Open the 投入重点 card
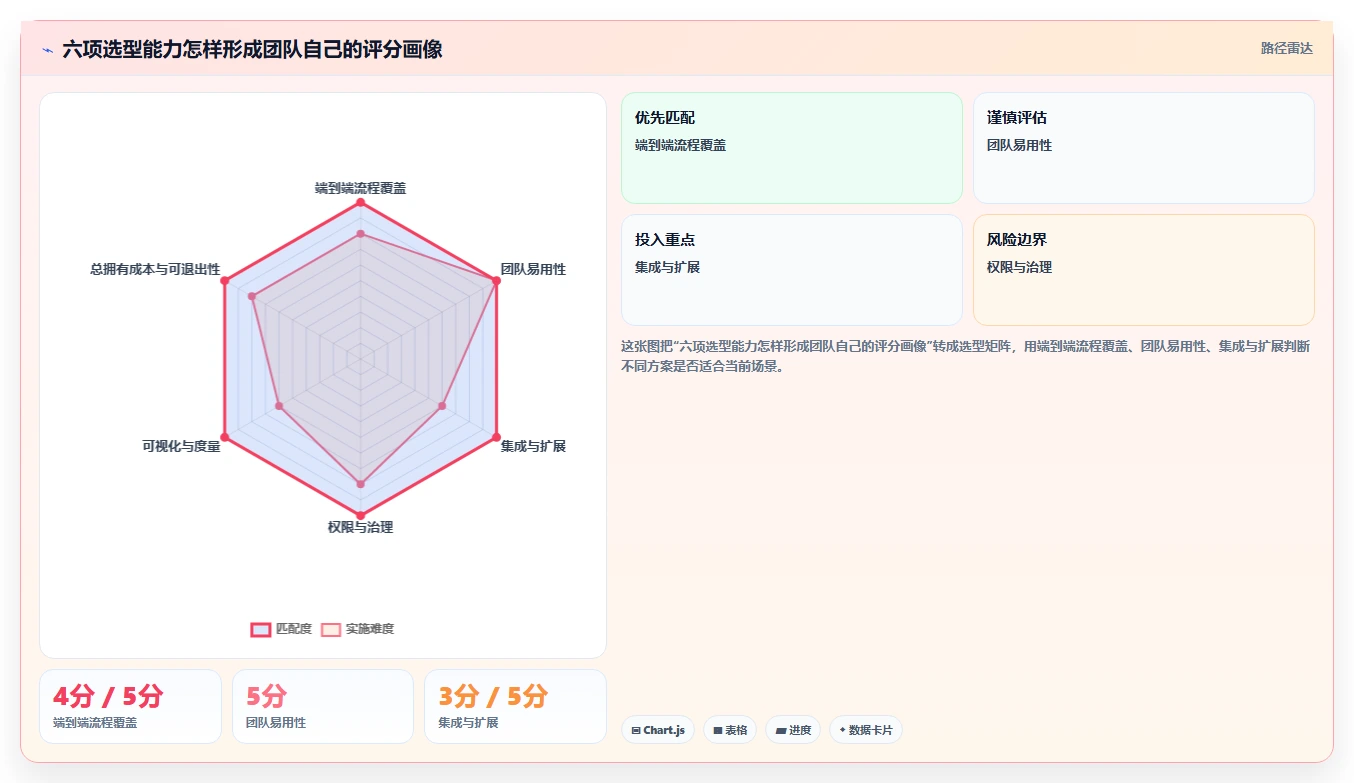The height and width of the screenshot is (783, 1354). 792,270
